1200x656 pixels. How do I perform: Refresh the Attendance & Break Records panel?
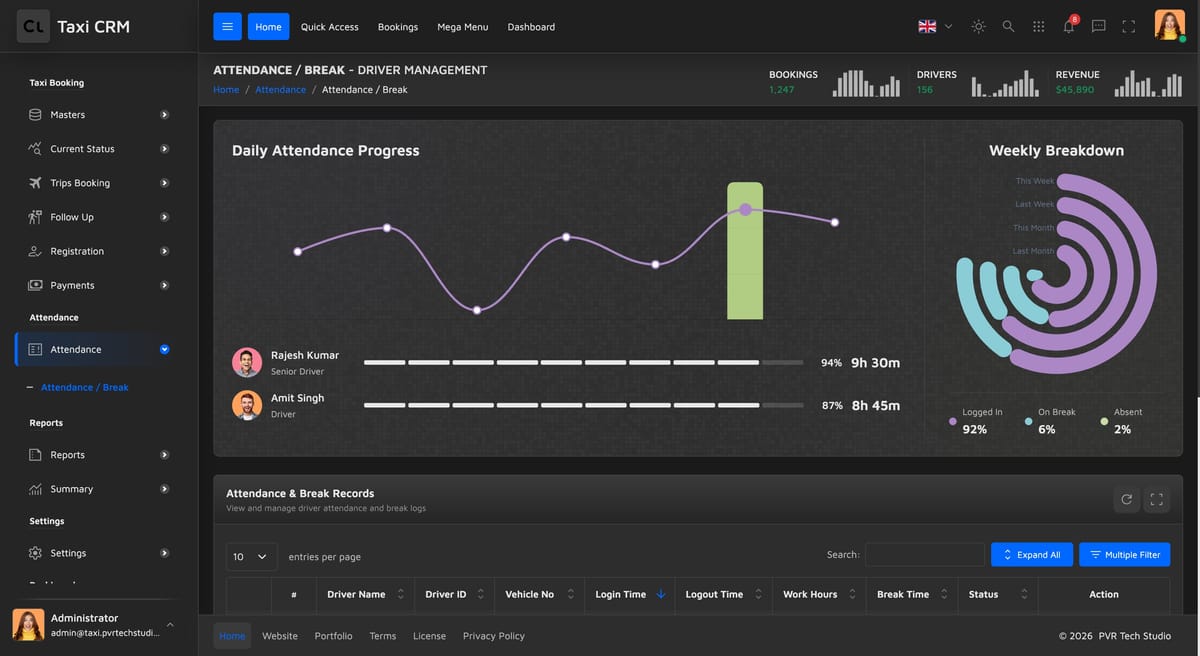coord(1127,499)
